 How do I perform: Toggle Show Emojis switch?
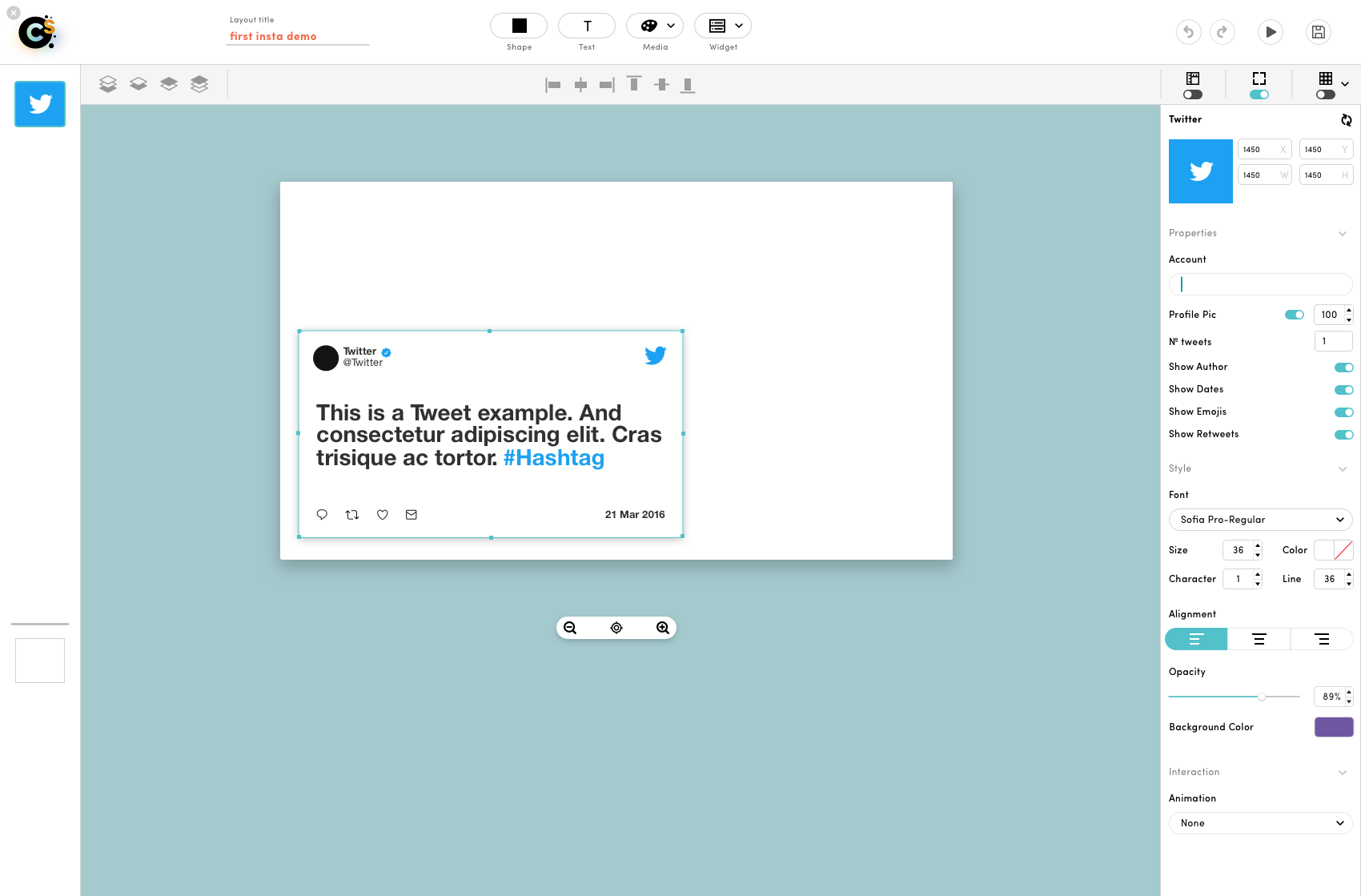pos(1343,412)
